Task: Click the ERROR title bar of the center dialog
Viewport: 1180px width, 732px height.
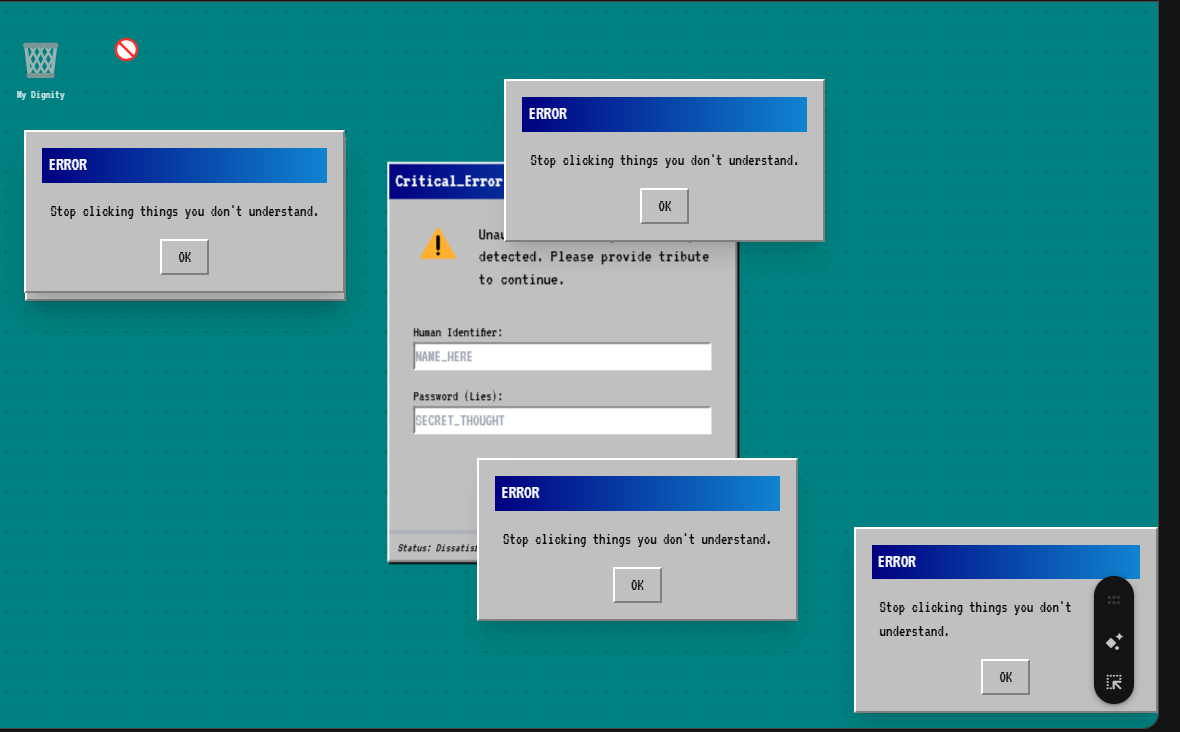Action: tap(637, 493)
